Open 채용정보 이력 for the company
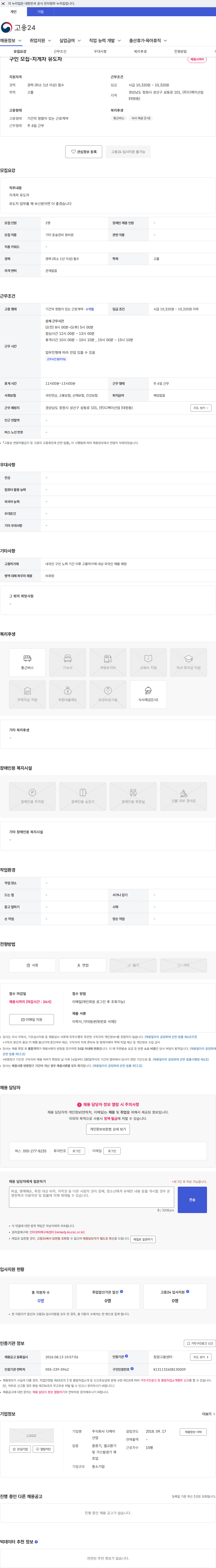This screenshot has width=216, height=1568. 193,1432
